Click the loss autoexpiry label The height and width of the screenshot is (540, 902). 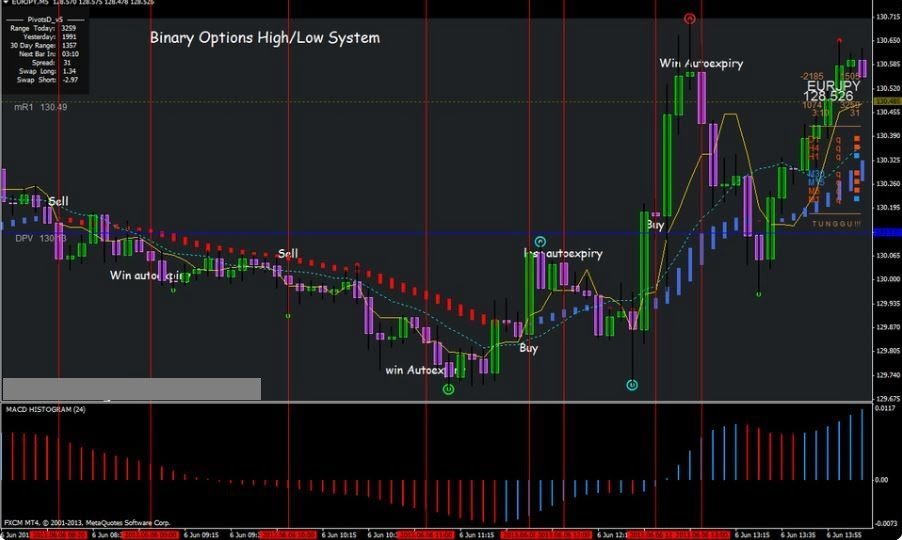coord(563,253)
